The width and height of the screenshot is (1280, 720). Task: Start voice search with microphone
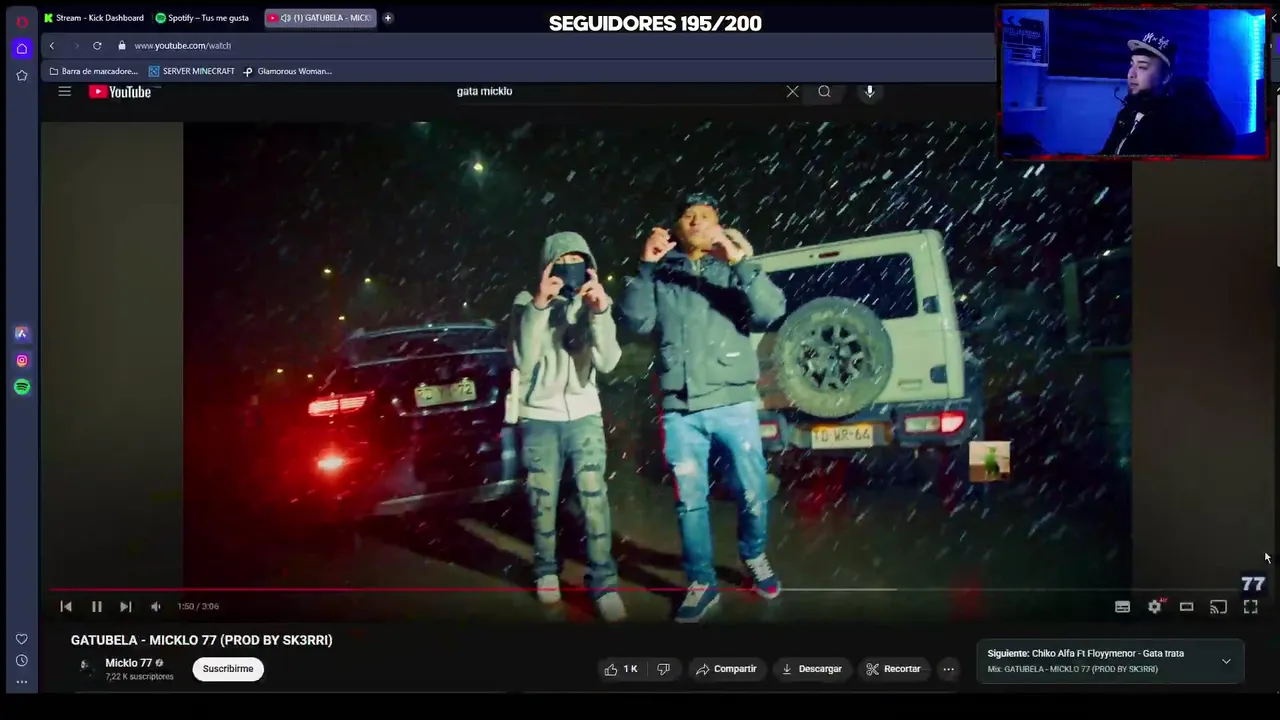point(869,91)
